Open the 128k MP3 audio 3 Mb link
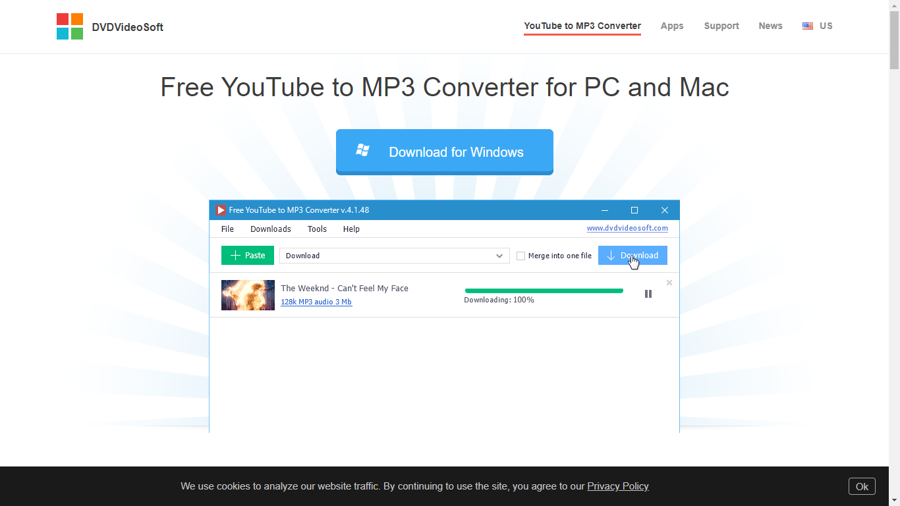 [x=316, y=302]
